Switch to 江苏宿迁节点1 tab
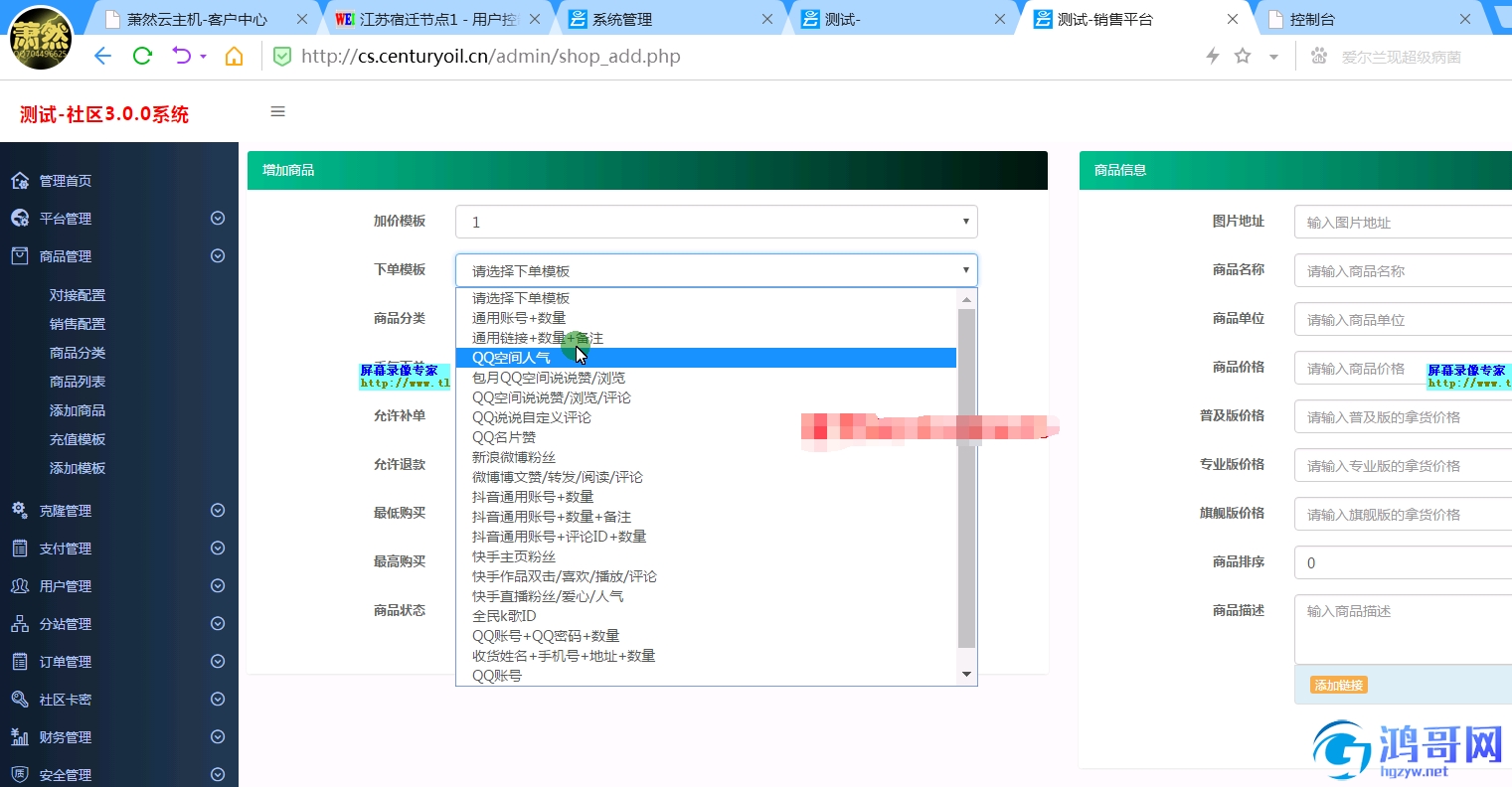The image size is (1512, 787). 438,19
